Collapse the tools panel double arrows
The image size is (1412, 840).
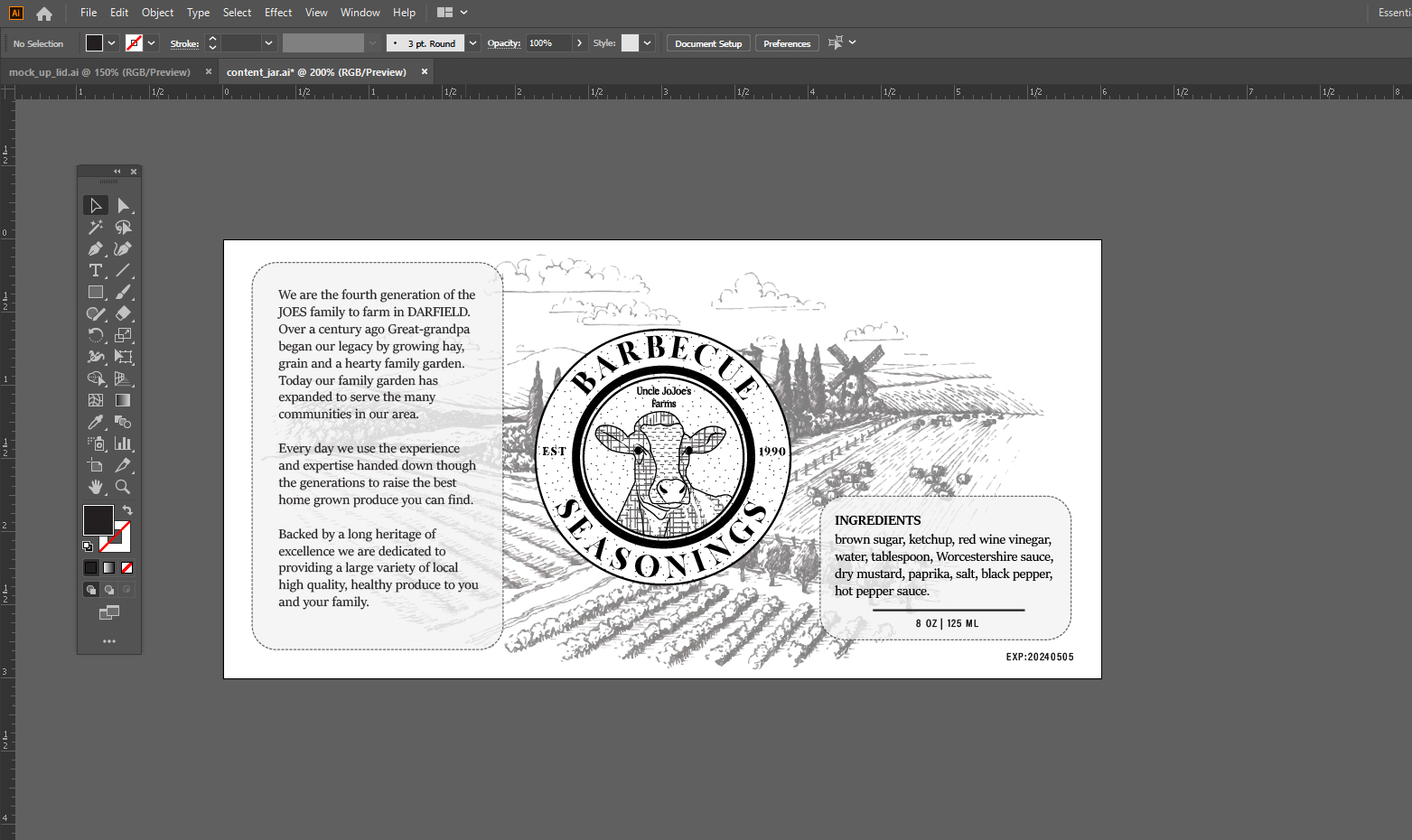[x=117, y=172]
